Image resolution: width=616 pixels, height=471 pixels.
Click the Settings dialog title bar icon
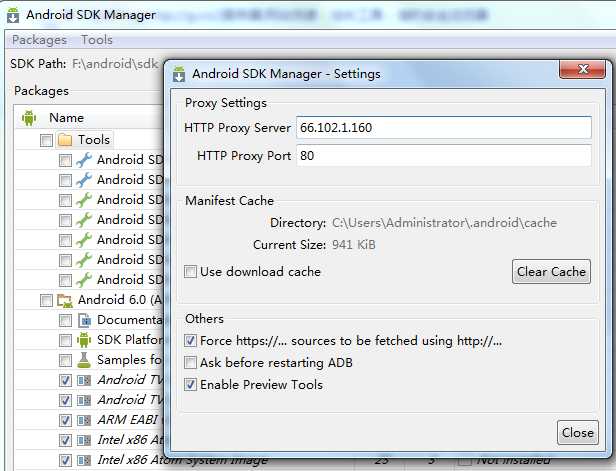click(179, 74)
